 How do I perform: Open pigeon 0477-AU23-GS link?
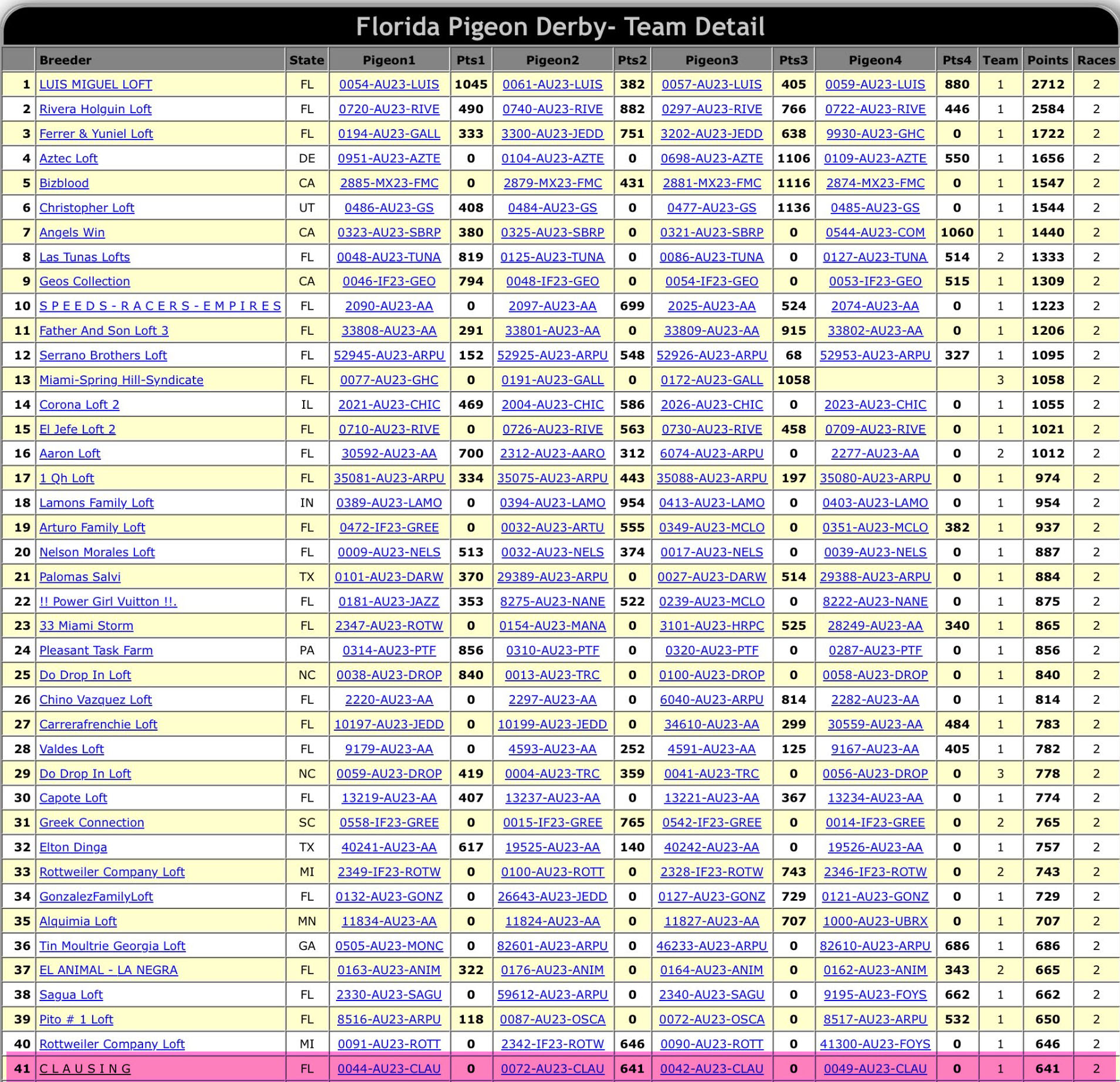tap(711, 208)
